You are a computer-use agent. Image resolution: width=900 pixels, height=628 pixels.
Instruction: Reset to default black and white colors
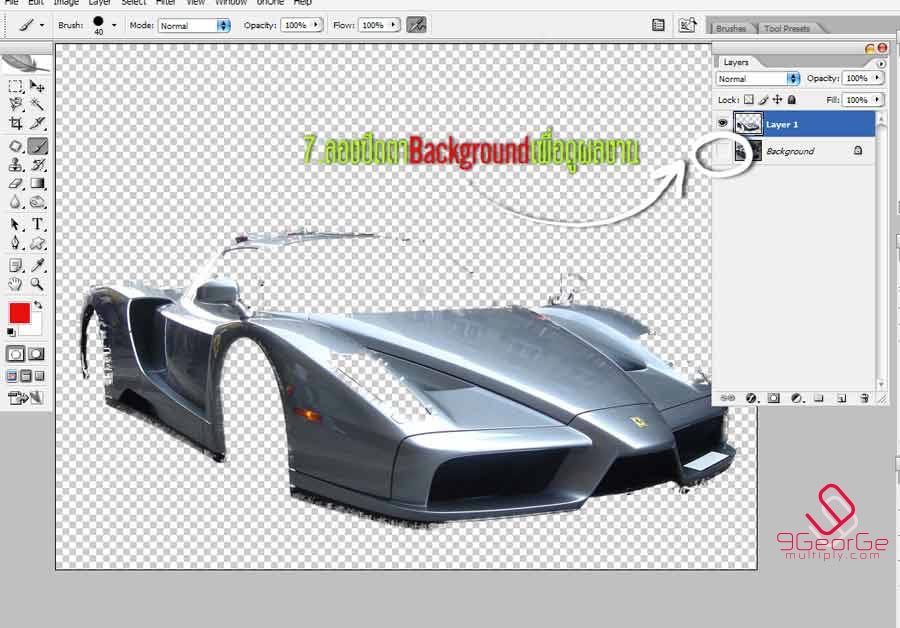11,332
